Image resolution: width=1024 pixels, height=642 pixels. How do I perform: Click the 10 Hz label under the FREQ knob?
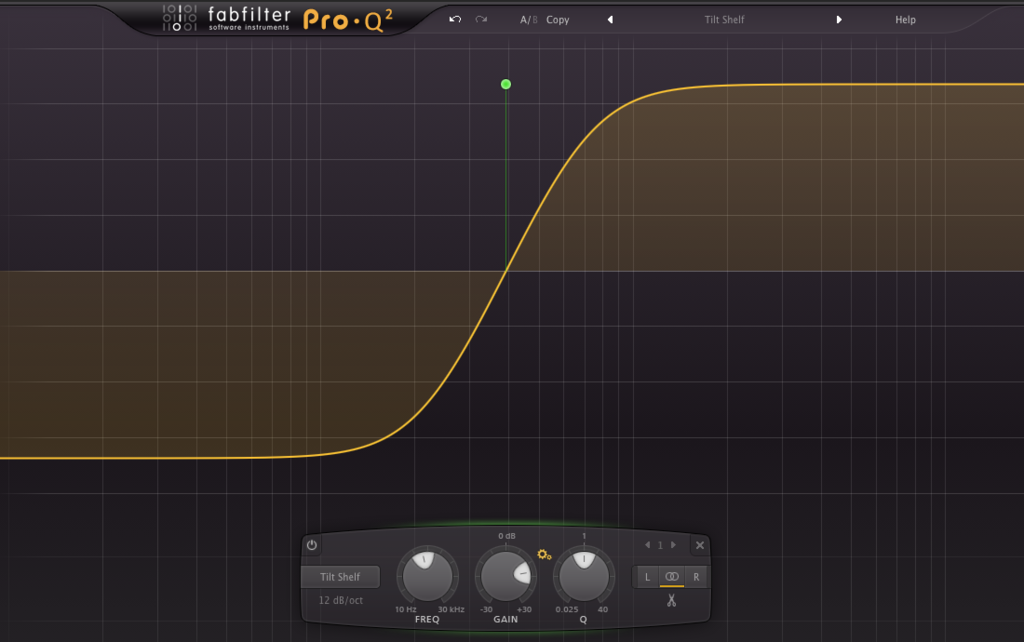coord(406,609)
